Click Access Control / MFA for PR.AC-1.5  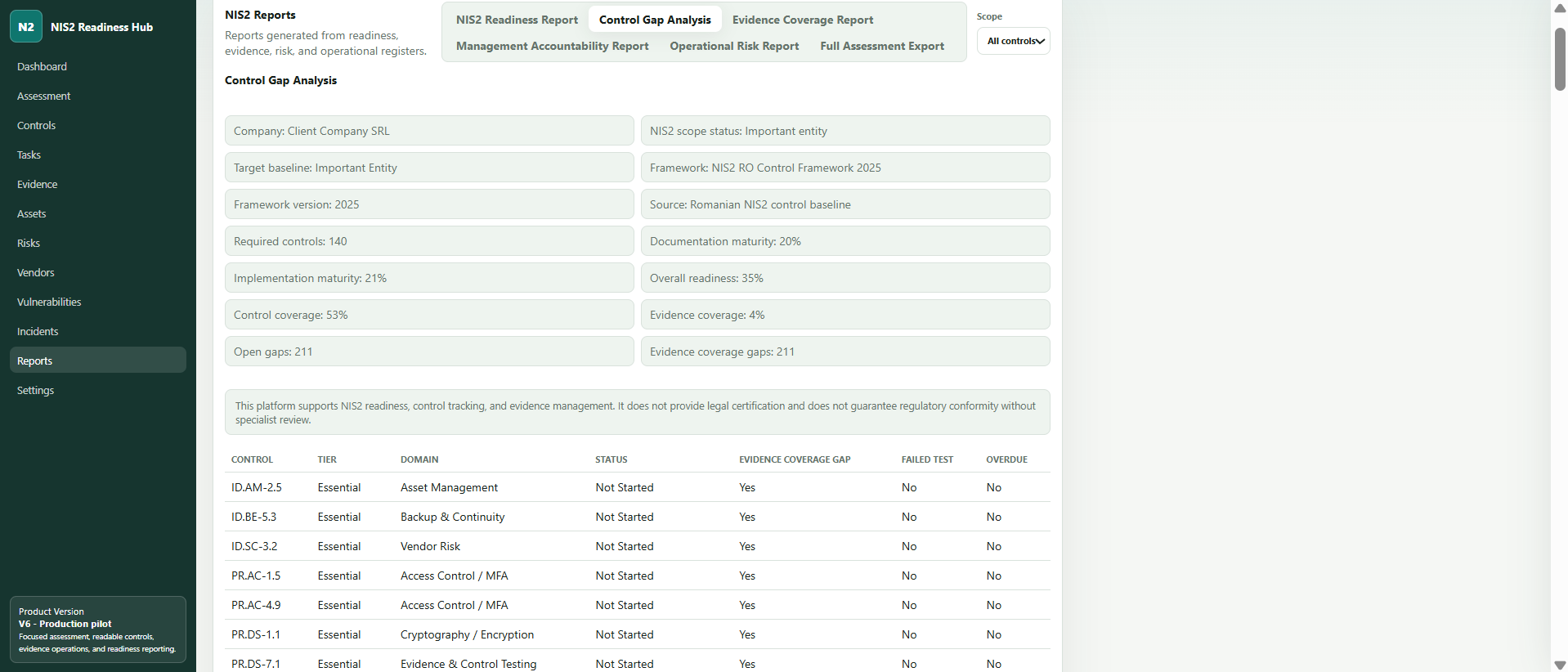pos(454,576)
